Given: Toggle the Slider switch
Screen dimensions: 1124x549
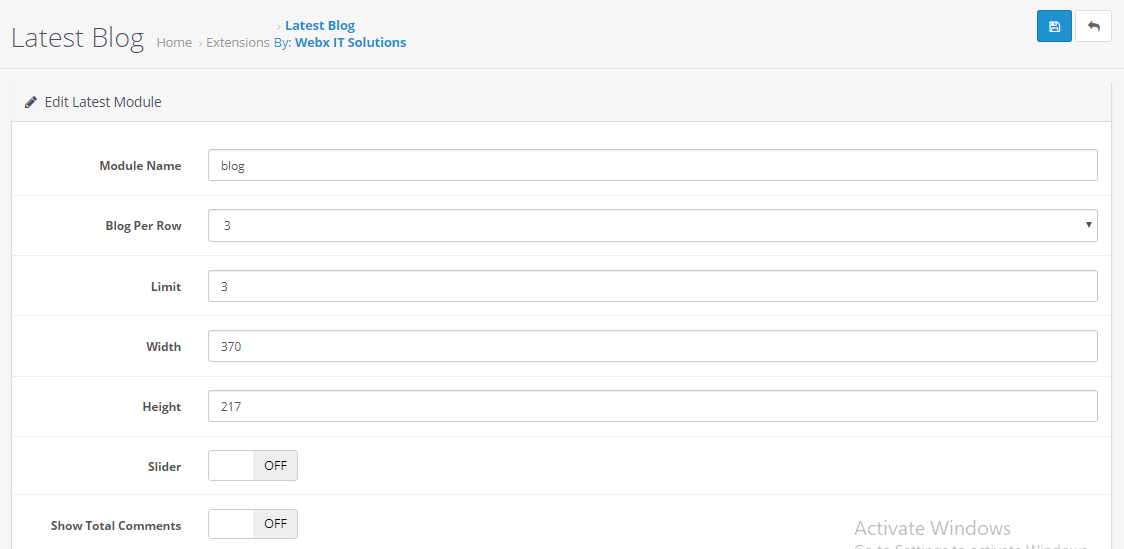Looking at the screenshot, I should point(253,466).
